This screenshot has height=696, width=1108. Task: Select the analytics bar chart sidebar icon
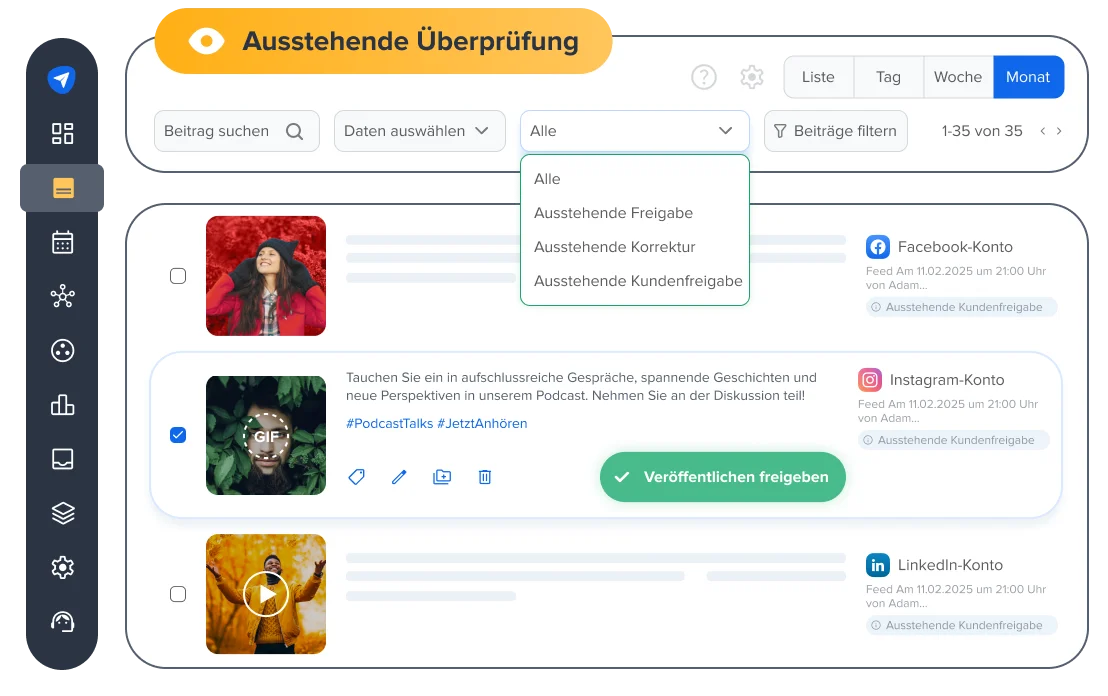[62, 405]
